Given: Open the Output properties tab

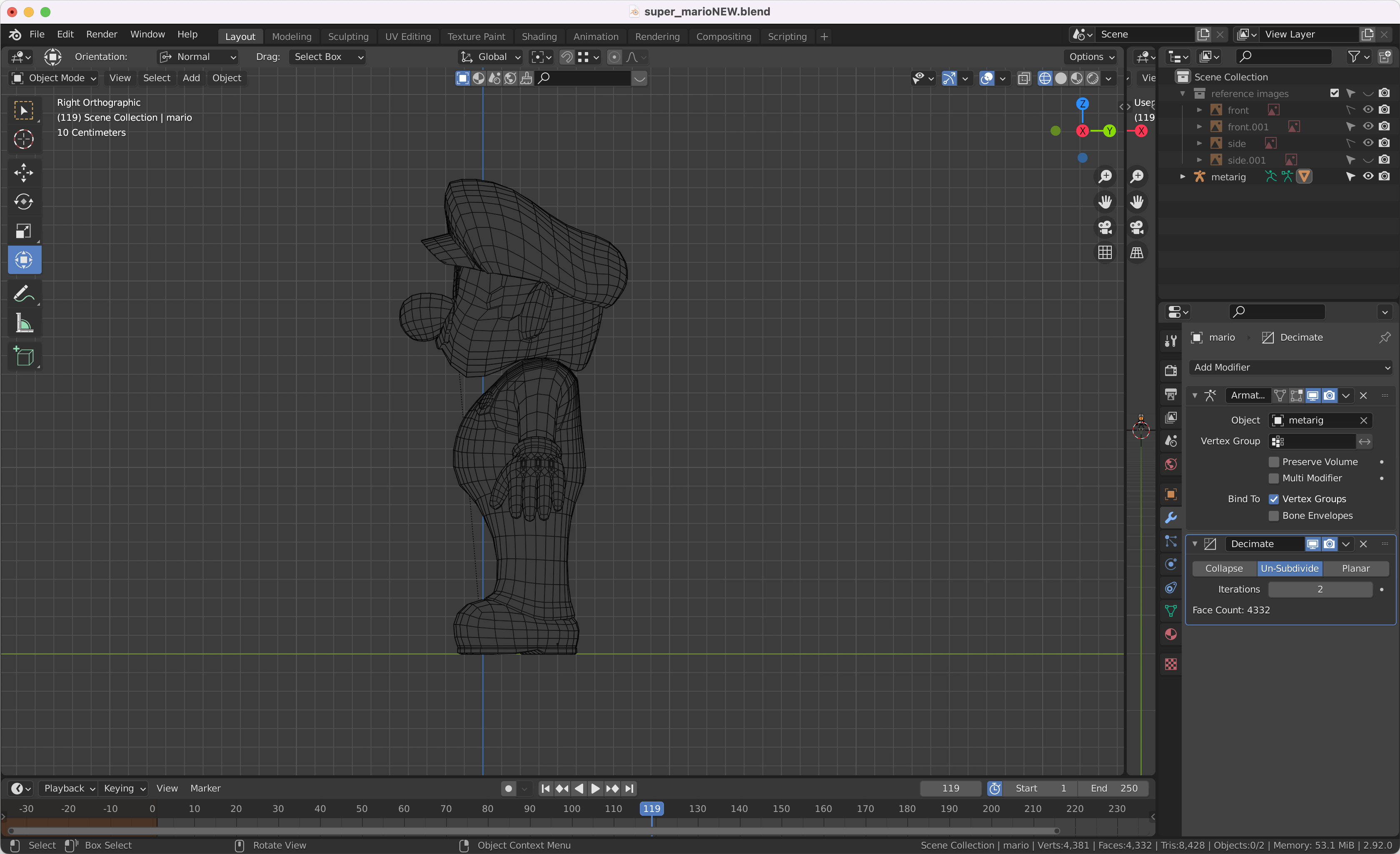Looking at the screenshot, I should pyautogui.click(x=1170, y=394).
